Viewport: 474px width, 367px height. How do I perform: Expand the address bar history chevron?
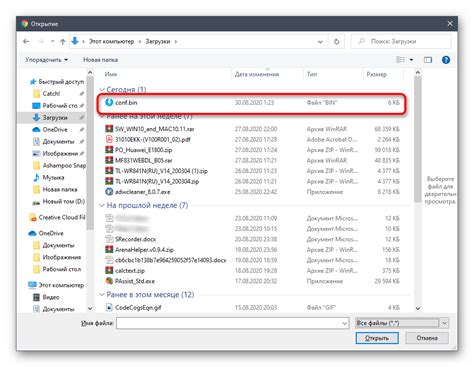[x=320, y=42]
